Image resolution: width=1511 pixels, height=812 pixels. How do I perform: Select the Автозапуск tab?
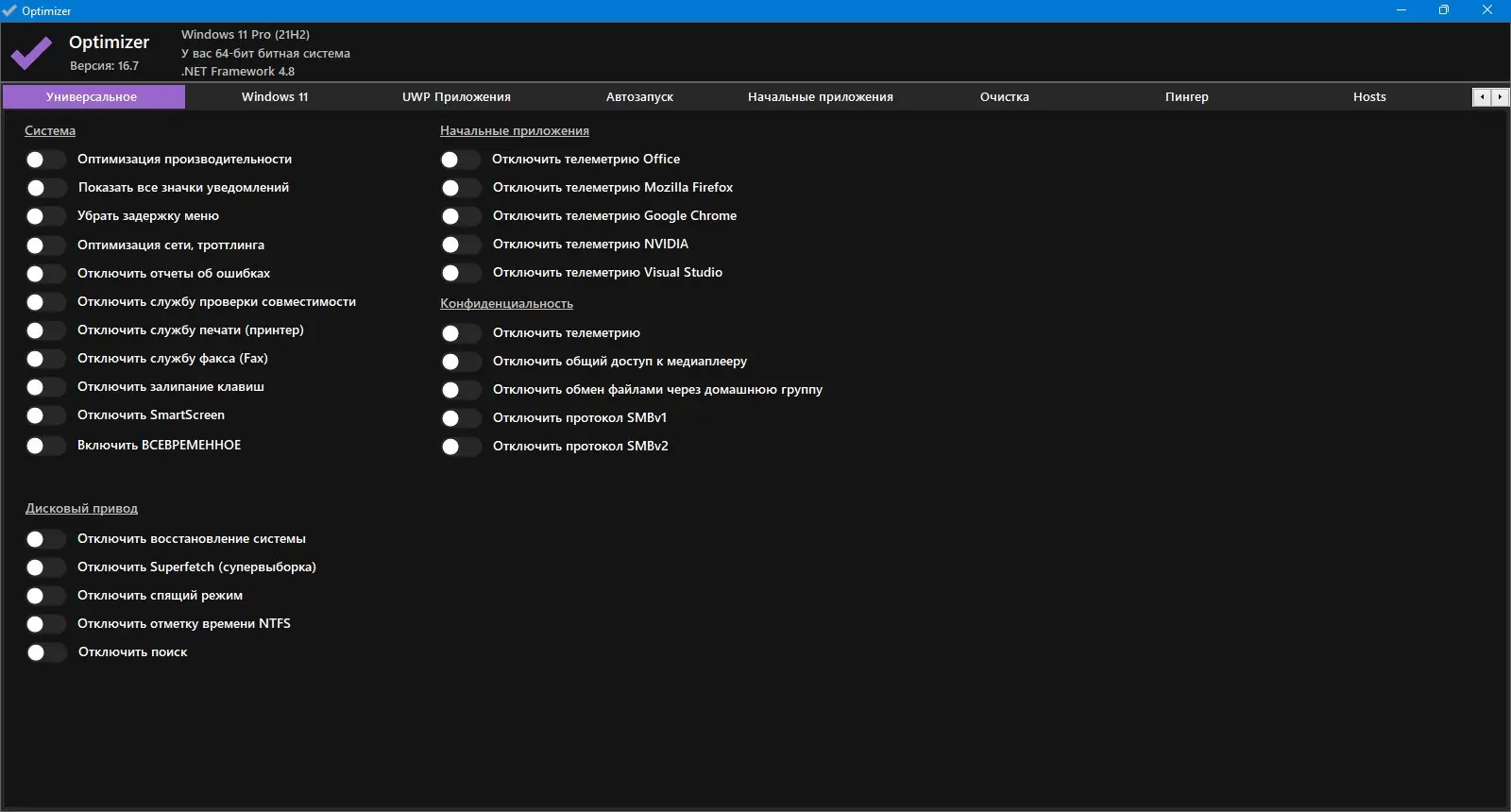[639, 96]
